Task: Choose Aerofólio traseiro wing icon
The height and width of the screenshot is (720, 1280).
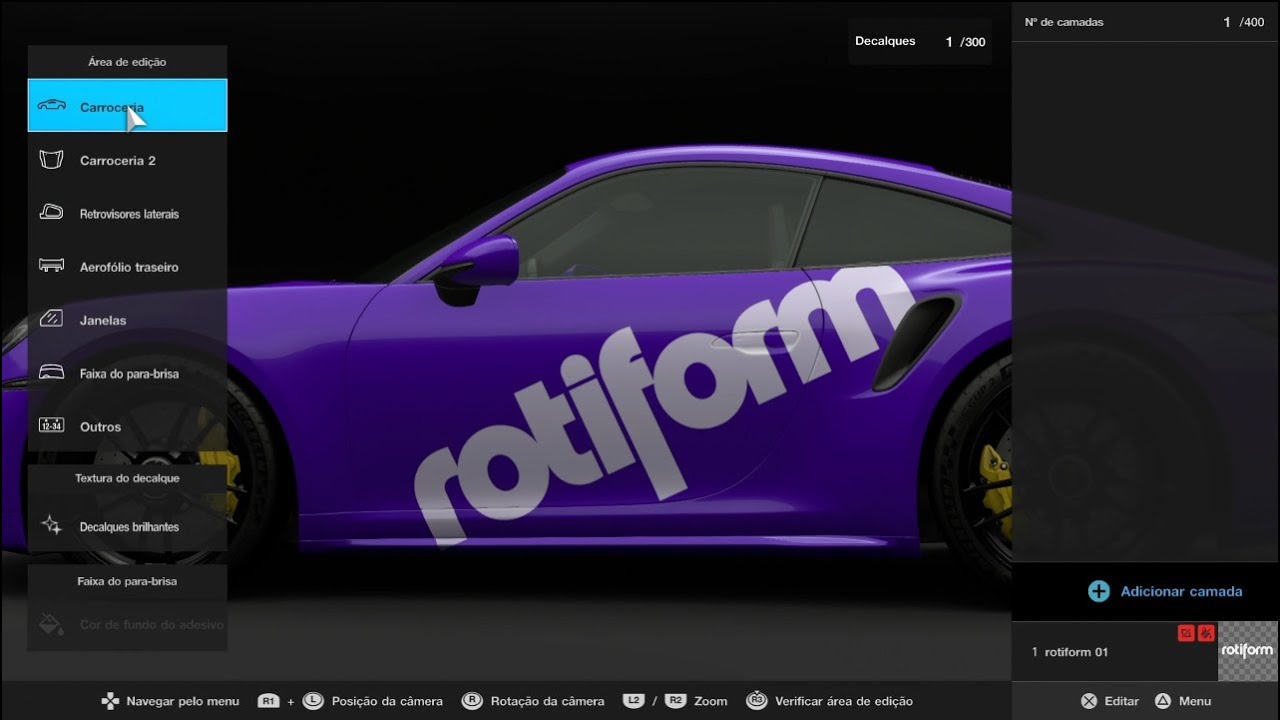Action: tap(51, 266)
